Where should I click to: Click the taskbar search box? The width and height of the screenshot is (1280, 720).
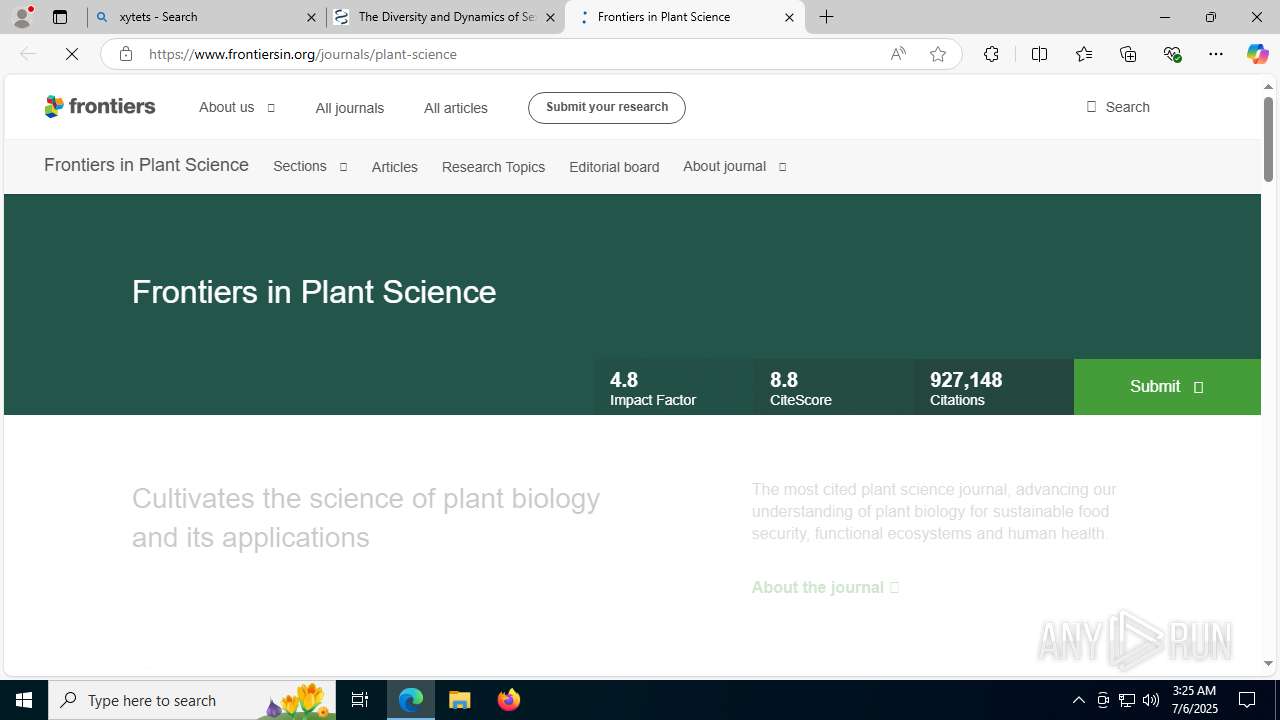(192, 700)
